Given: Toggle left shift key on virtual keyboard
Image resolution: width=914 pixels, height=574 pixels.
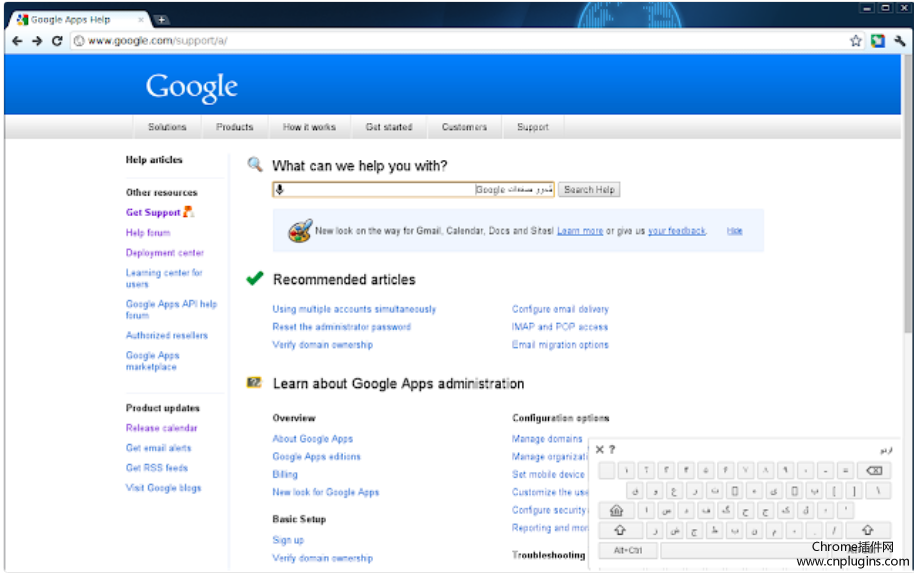Looking at the screenshot, I should coord(620,530).
